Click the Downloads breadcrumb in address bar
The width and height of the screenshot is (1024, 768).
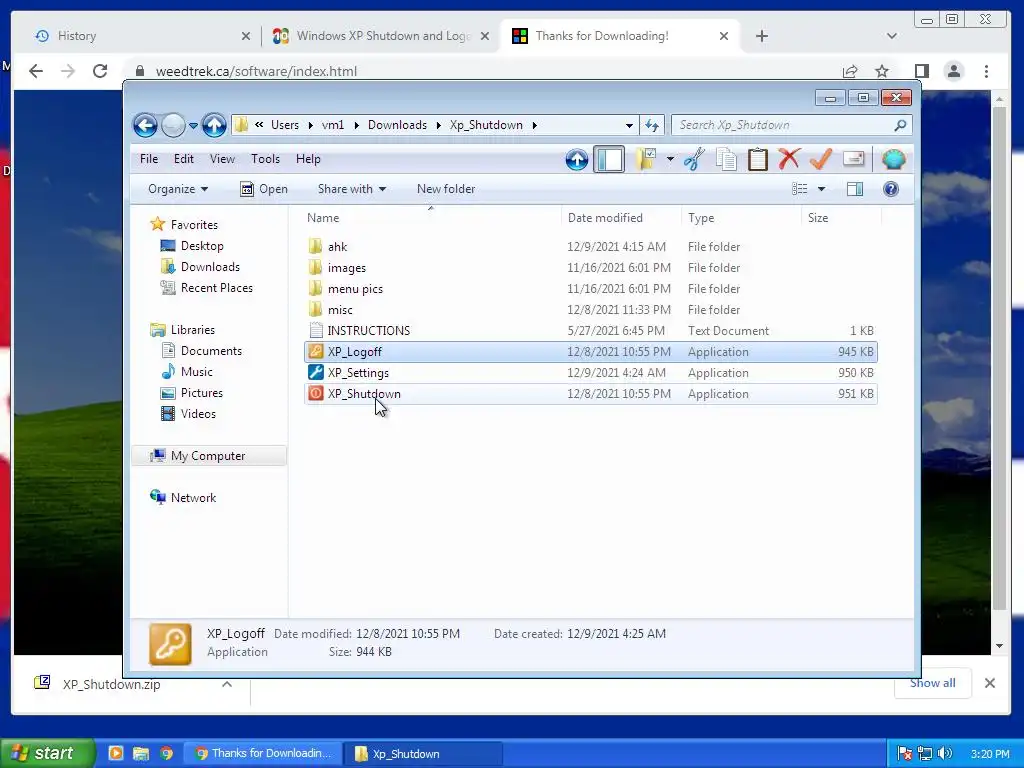pyautogui.click(x=397, y=125)
